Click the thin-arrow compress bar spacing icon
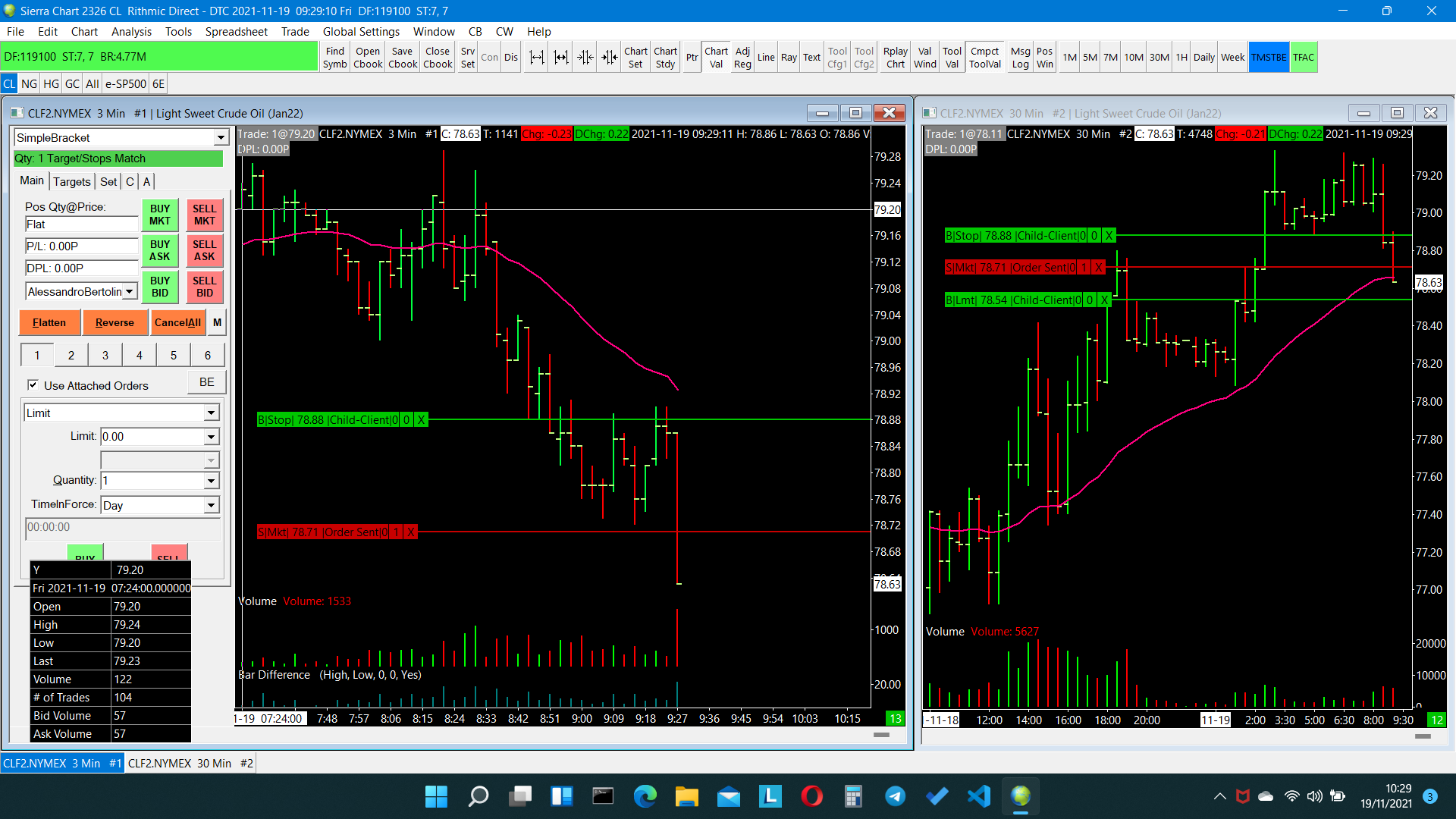1456x819 pixels. coord(585,58)
